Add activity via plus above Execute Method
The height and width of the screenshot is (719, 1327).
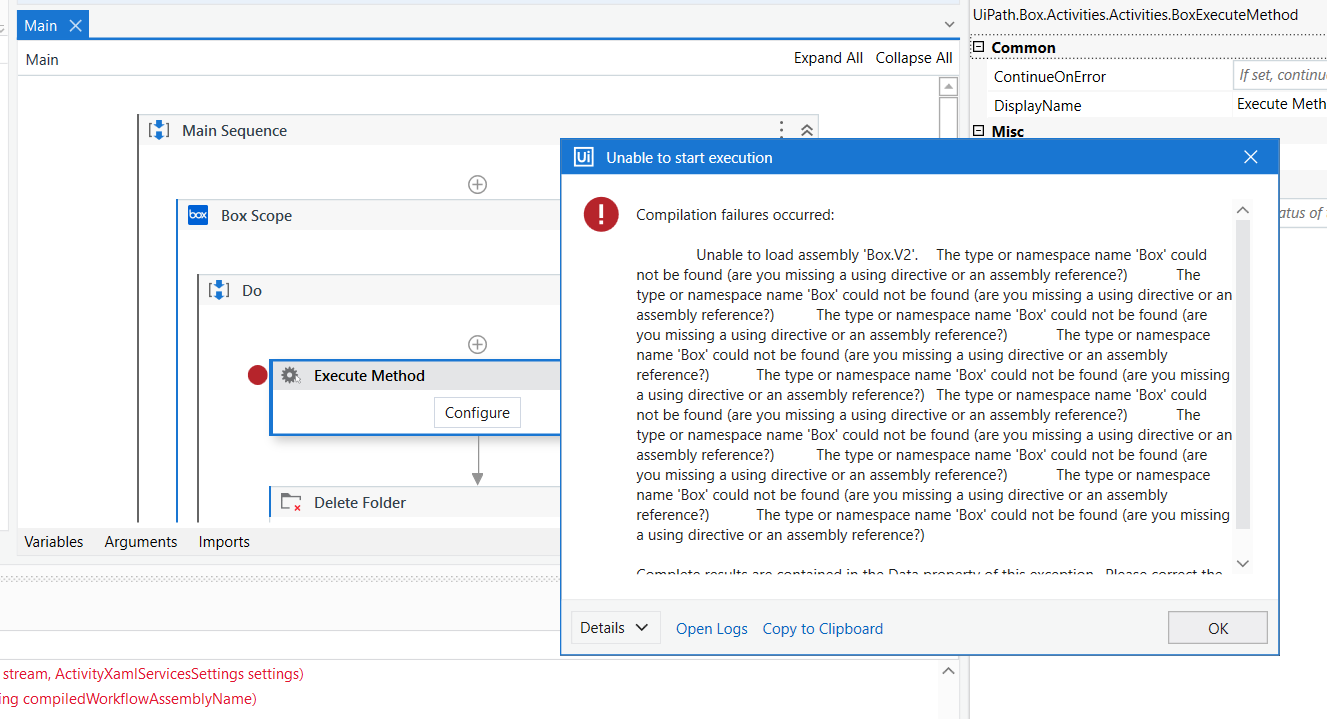pyautogui.click(x=478, y=344)
